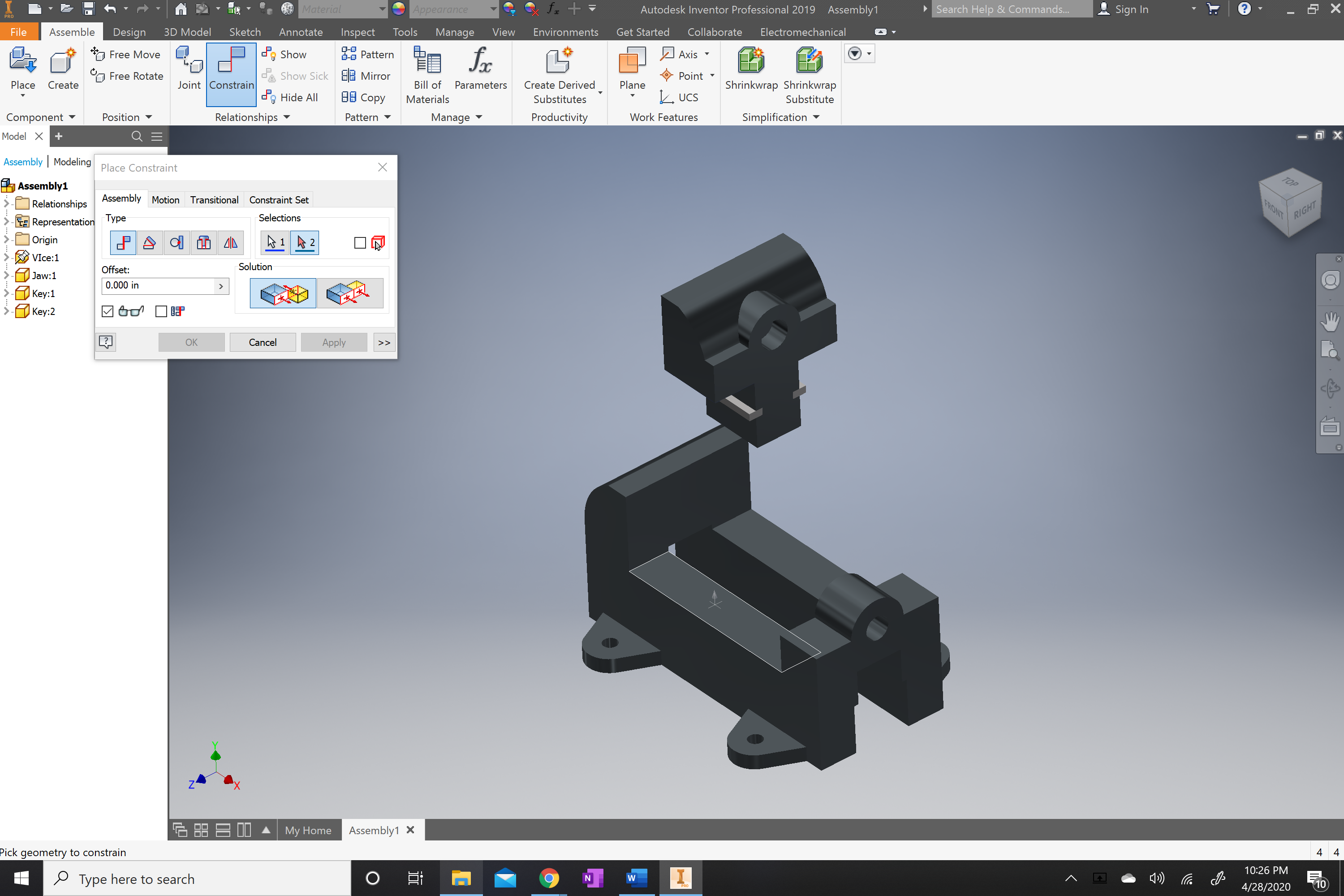The width and height of the screenshot is (1344, 896).
Task: Click the Windows Start button
Action: pyautogui.click(x=21, y=878)
